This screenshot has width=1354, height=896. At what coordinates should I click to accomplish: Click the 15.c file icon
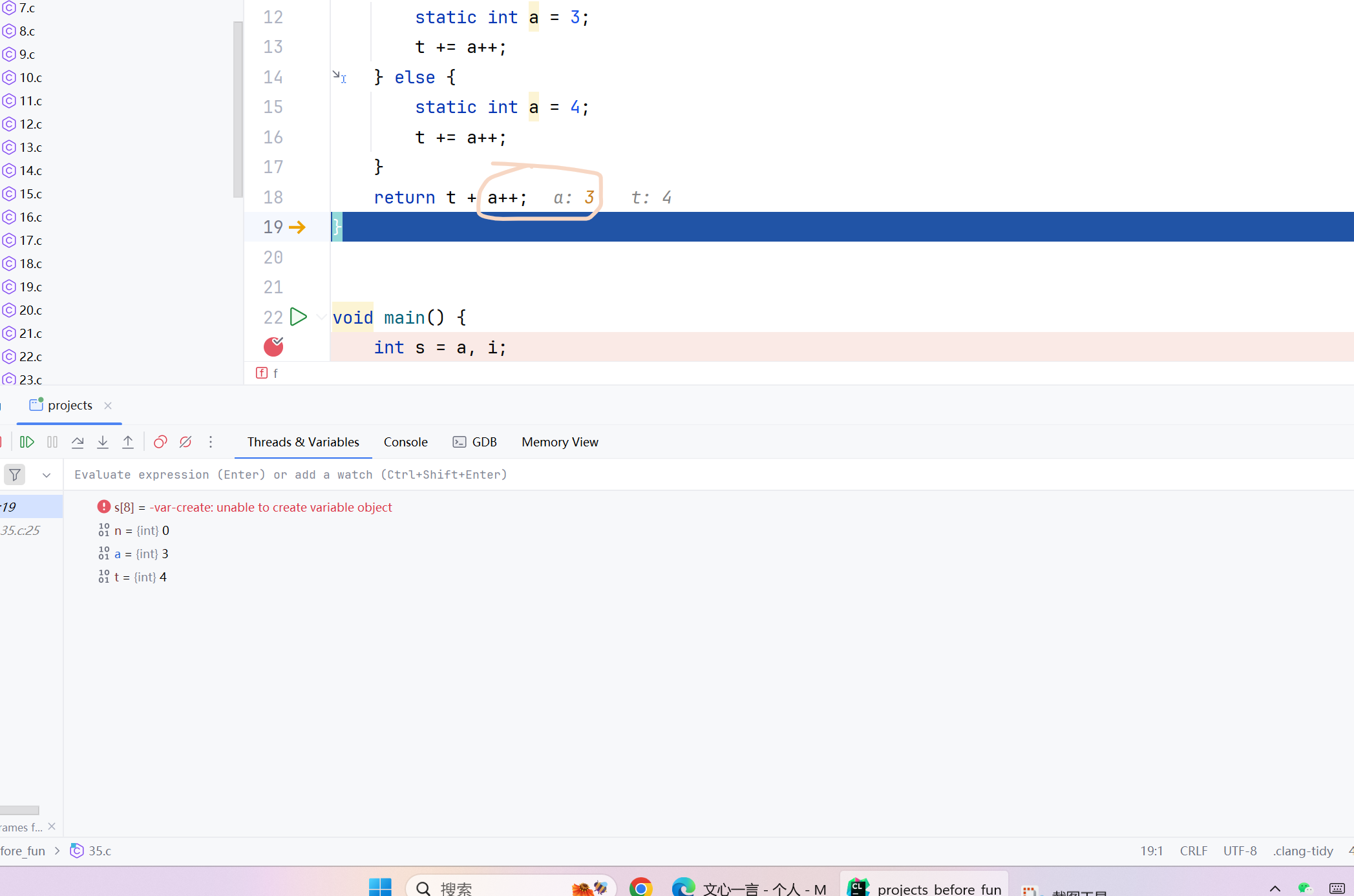[x=9, y=194]
